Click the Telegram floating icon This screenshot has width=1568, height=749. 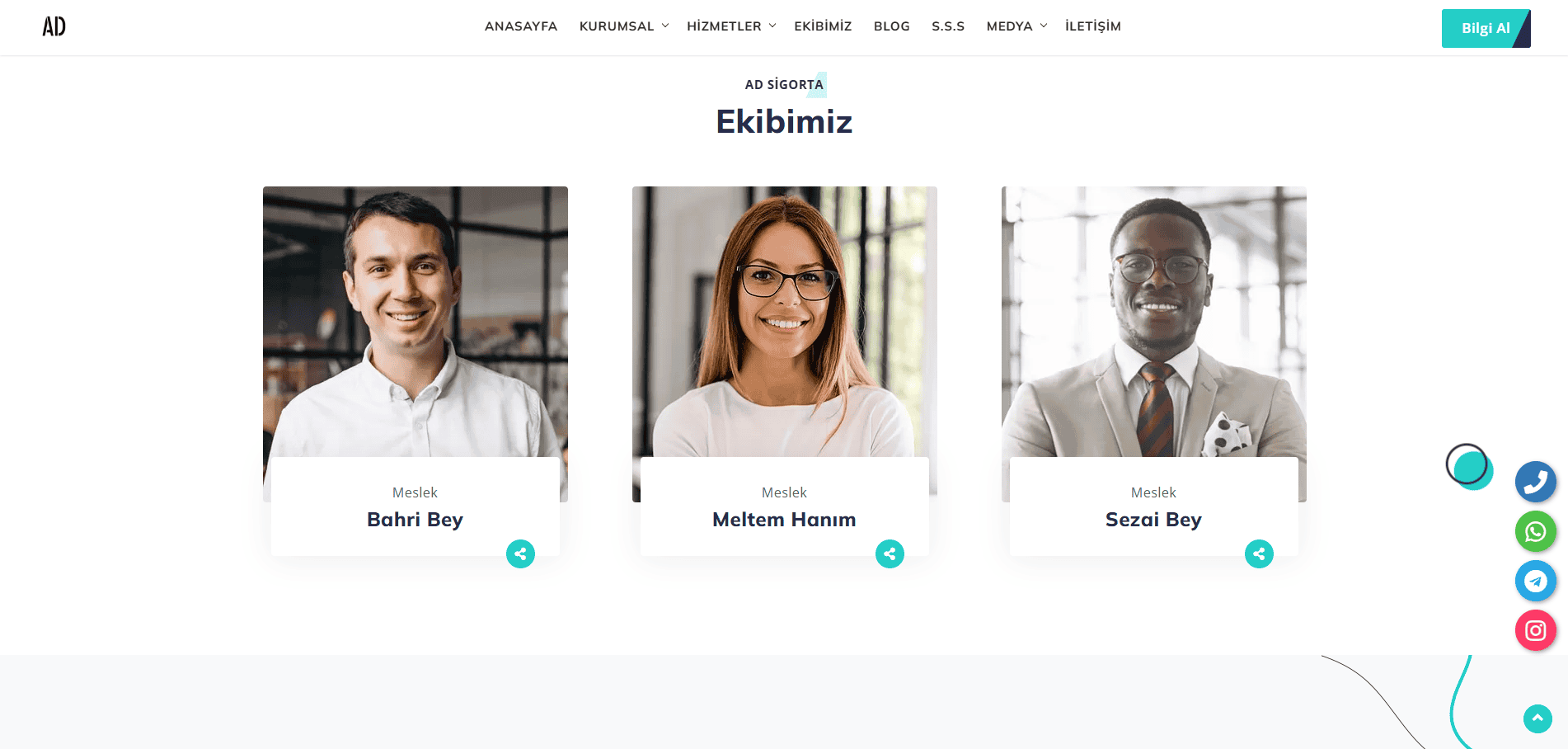(1535, 581)
